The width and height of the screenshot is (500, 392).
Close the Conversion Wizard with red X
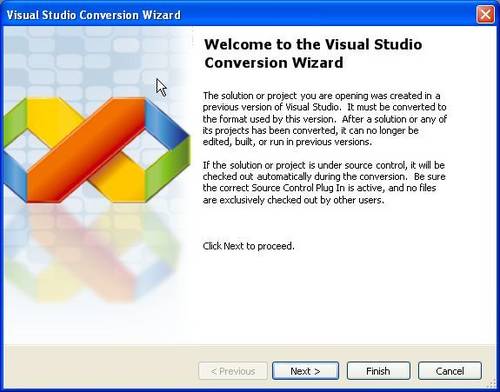pyautogui.click(x=486, y=14)
